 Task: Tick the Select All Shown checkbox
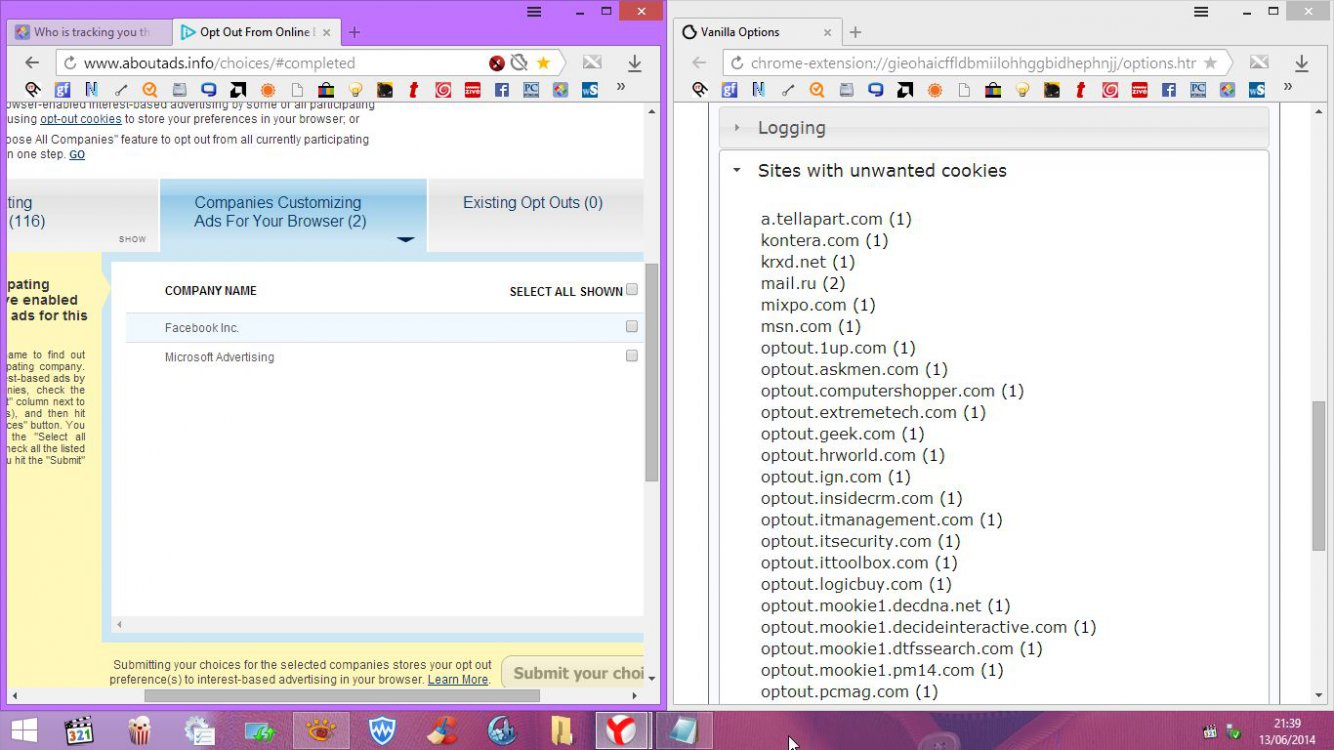click(x=632, y=290)
